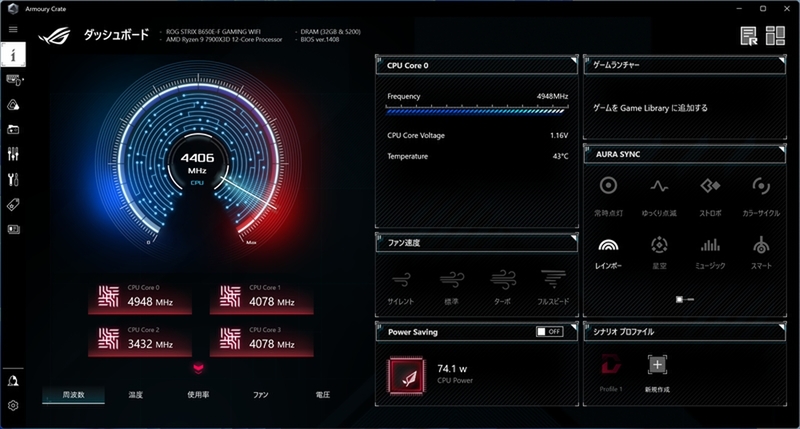
Task: Open Aura Sync triangle icon in sidebar
Action: (x=13, y=105)
